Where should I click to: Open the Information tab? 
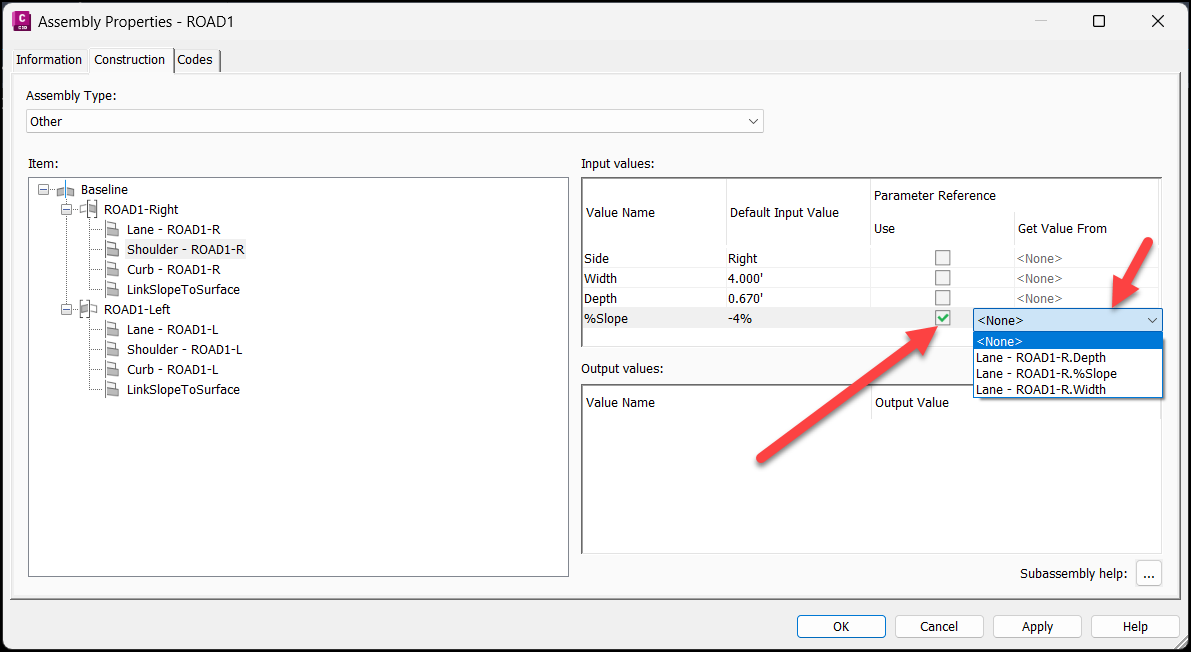click(x=49, y=60)
